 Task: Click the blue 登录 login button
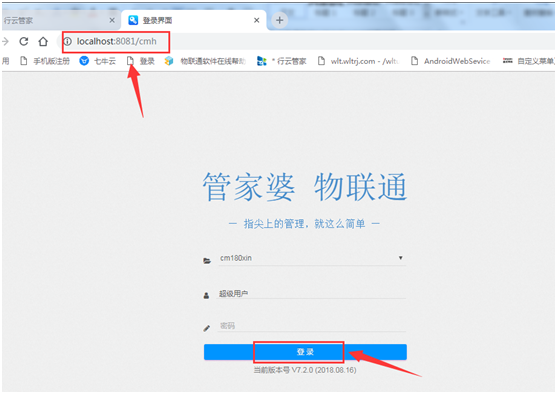[305, 352]
